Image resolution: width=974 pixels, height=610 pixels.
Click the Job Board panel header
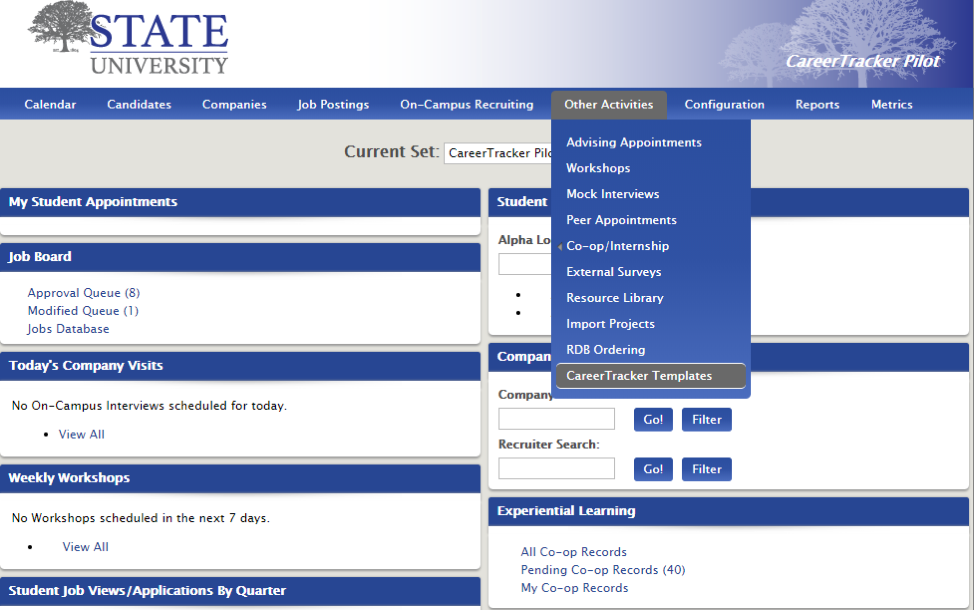click(x=240, y=257)
